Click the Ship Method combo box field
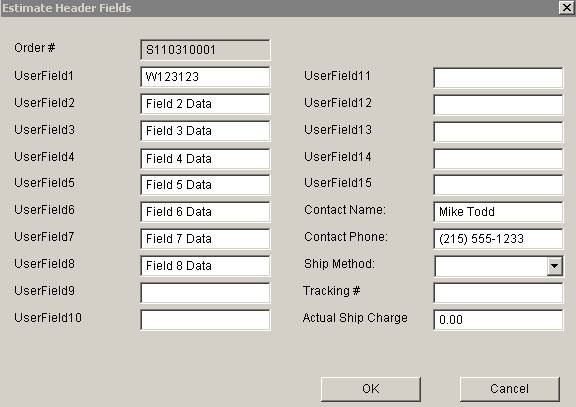576x407 pixels. (498, 266)
